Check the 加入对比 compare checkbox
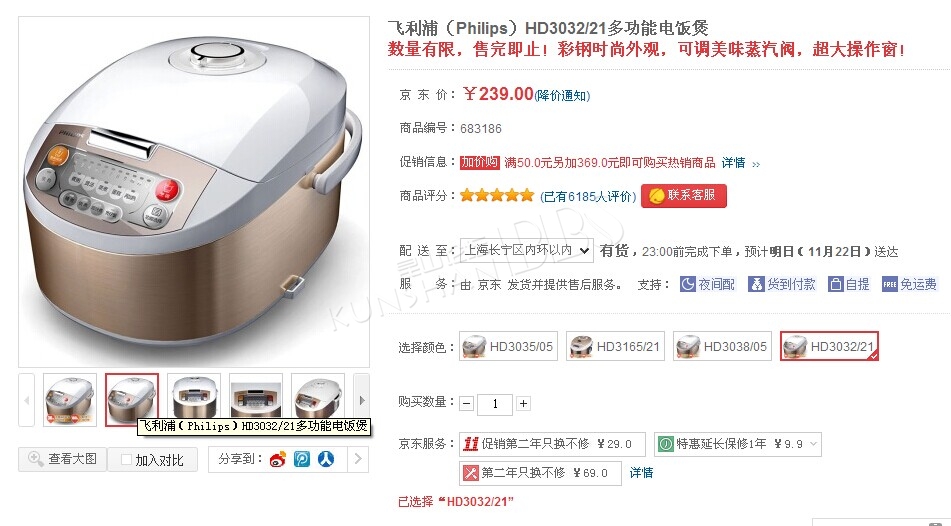This screenshot has width=951, height=526. (x=127, y=460)
